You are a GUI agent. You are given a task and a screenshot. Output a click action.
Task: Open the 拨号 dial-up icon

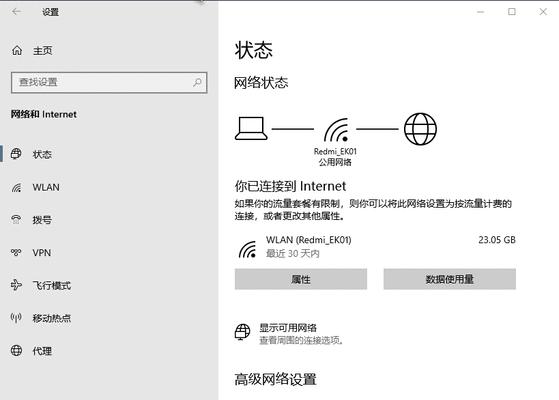pos(16,220)
